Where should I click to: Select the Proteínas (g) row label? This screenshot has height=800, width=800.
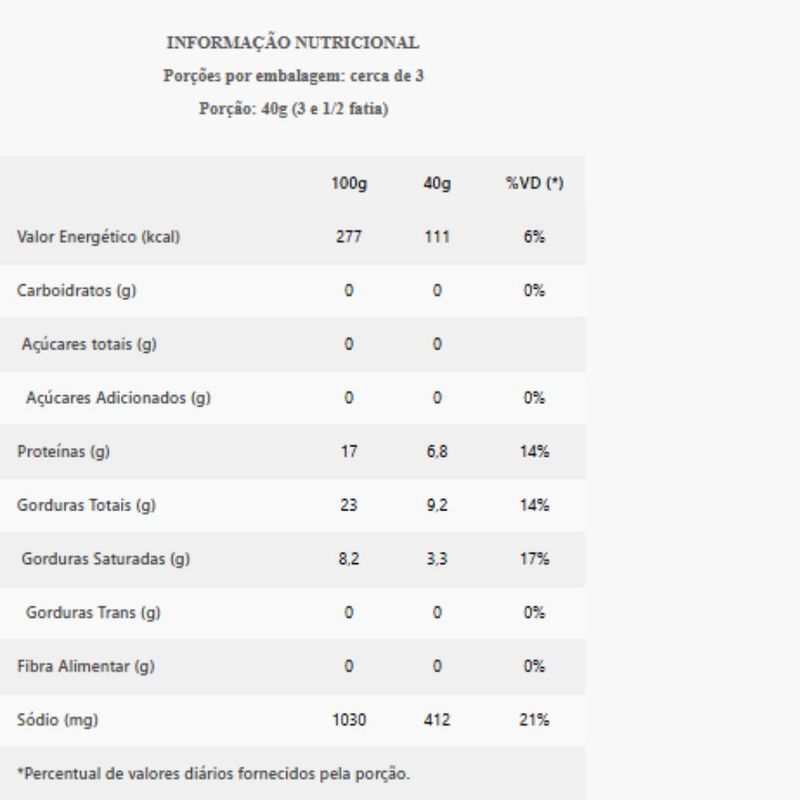click(x=63, y=452)
